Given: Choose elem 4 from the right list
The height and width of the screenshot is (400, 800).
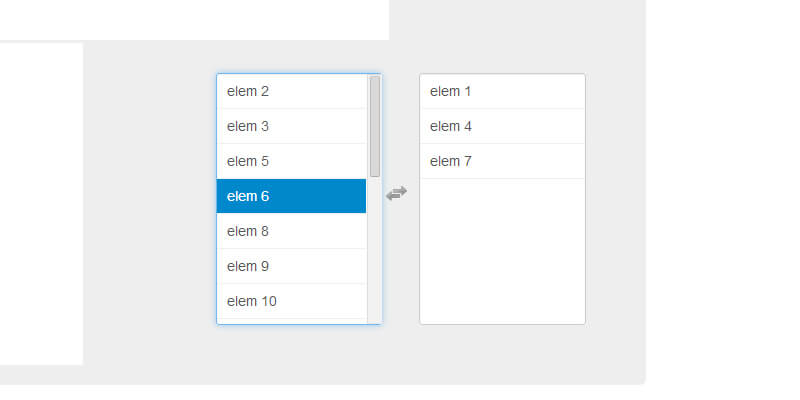Looking at the screenshot, I should click(502, 126).
